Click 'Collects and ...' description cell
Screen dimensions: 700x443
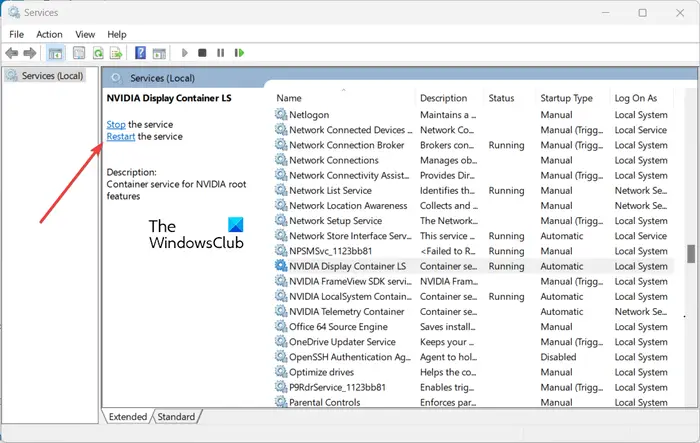449,205
